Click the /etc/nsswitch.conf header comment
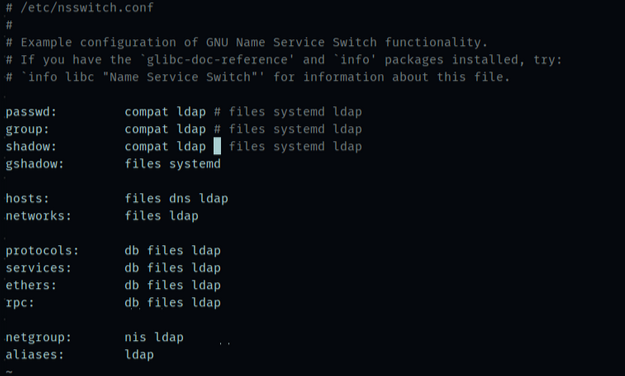Screen dimensions: 625x376 tap(79, 8)
